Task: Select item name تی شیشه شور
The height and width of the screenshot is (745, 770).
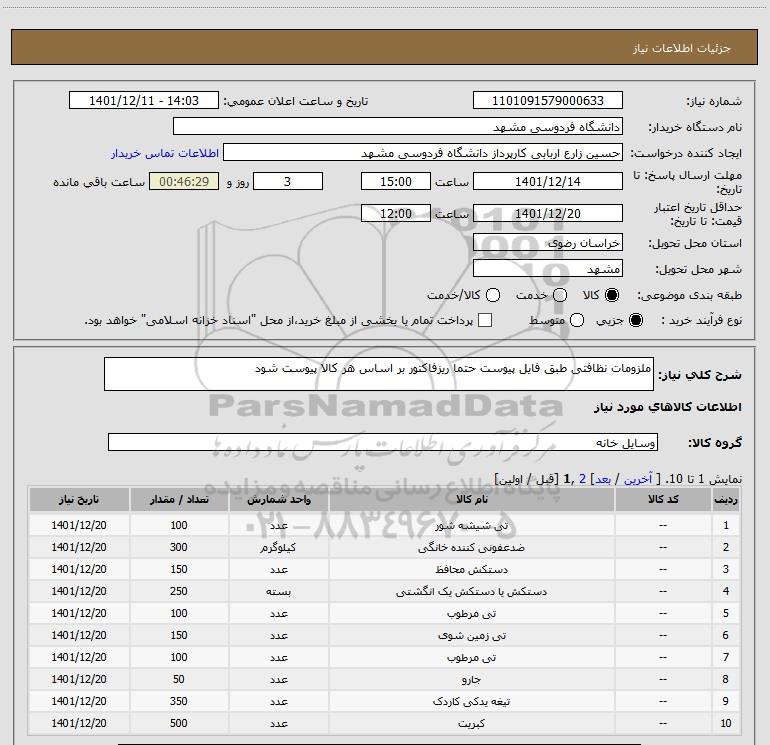Action: click(x=471, y=525)
